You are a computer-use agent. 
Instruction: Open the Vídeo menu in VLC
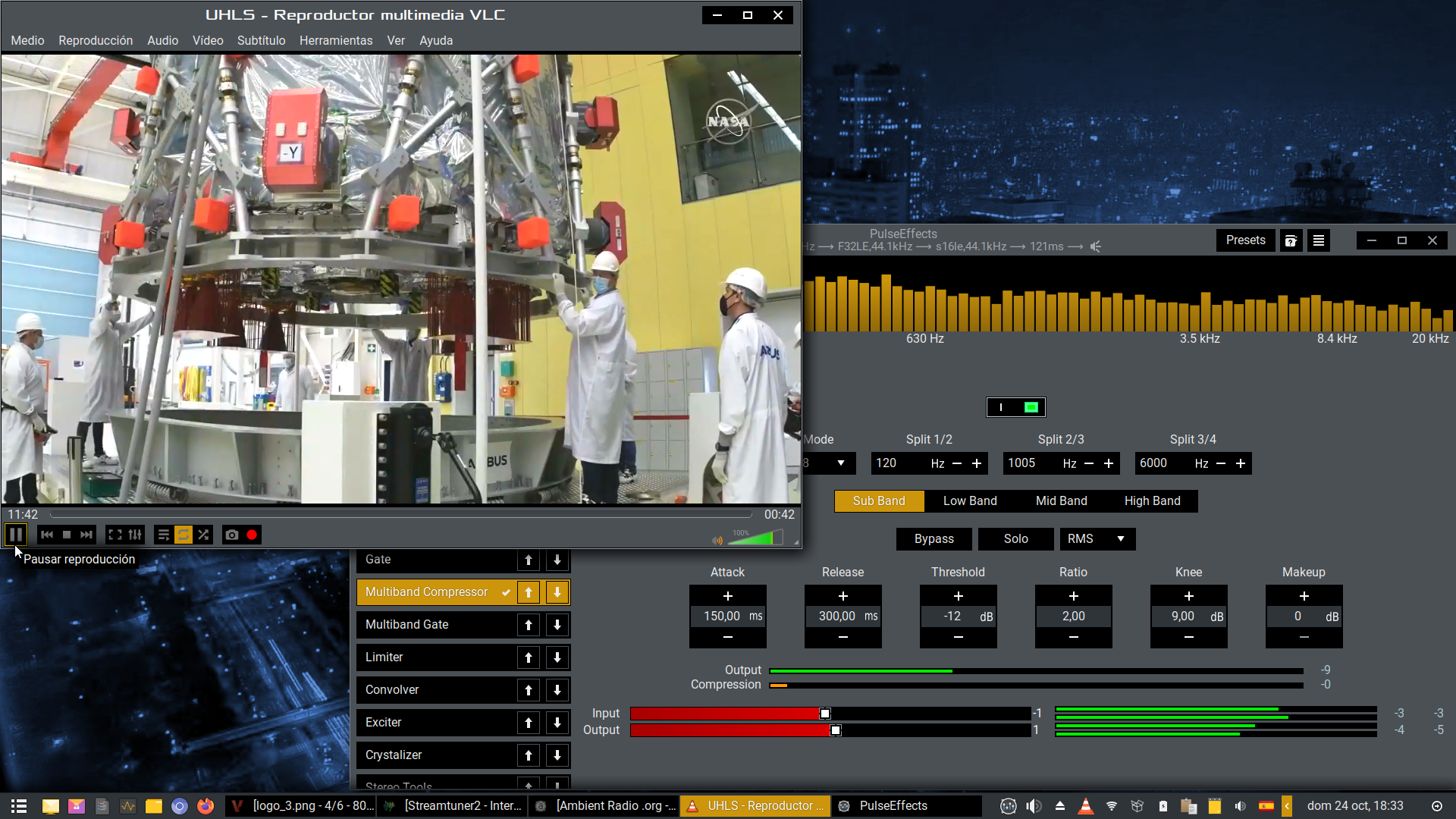pyautogui.click(x=208, y=40)
